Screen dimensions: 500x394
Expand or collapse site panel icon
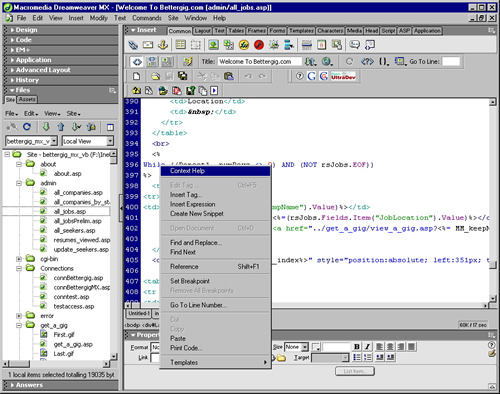click(x=110, y=127)
